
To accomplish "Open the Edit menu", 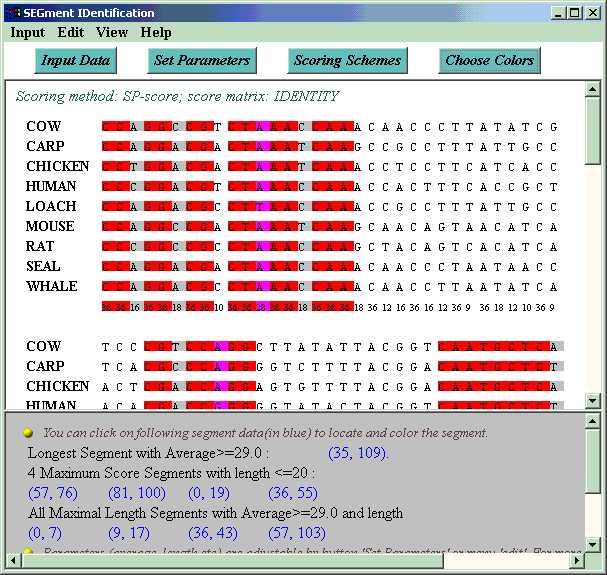I will 70,32.
